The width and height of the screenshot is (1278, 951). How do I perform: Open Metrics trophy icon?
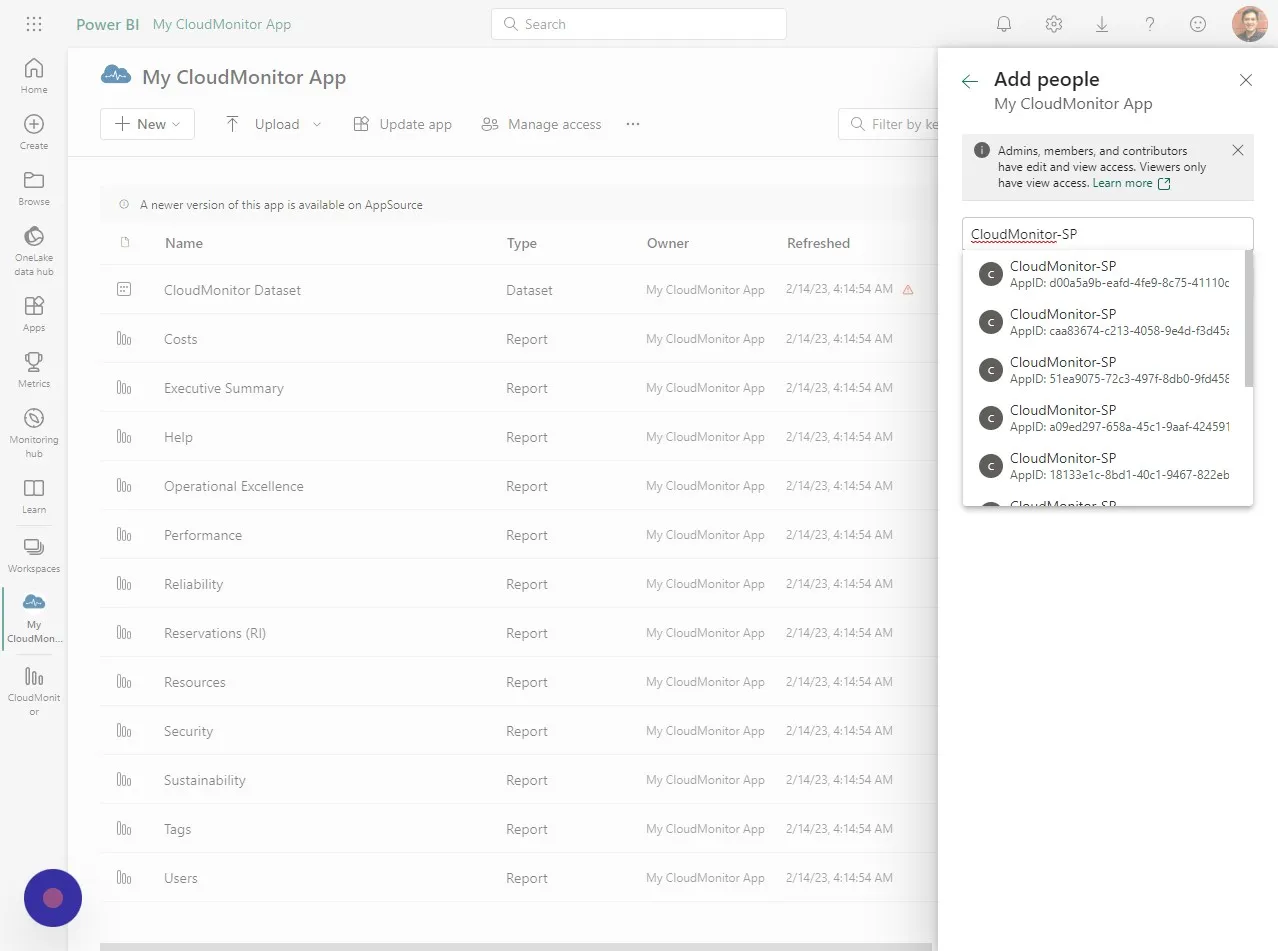click(34, 370)
